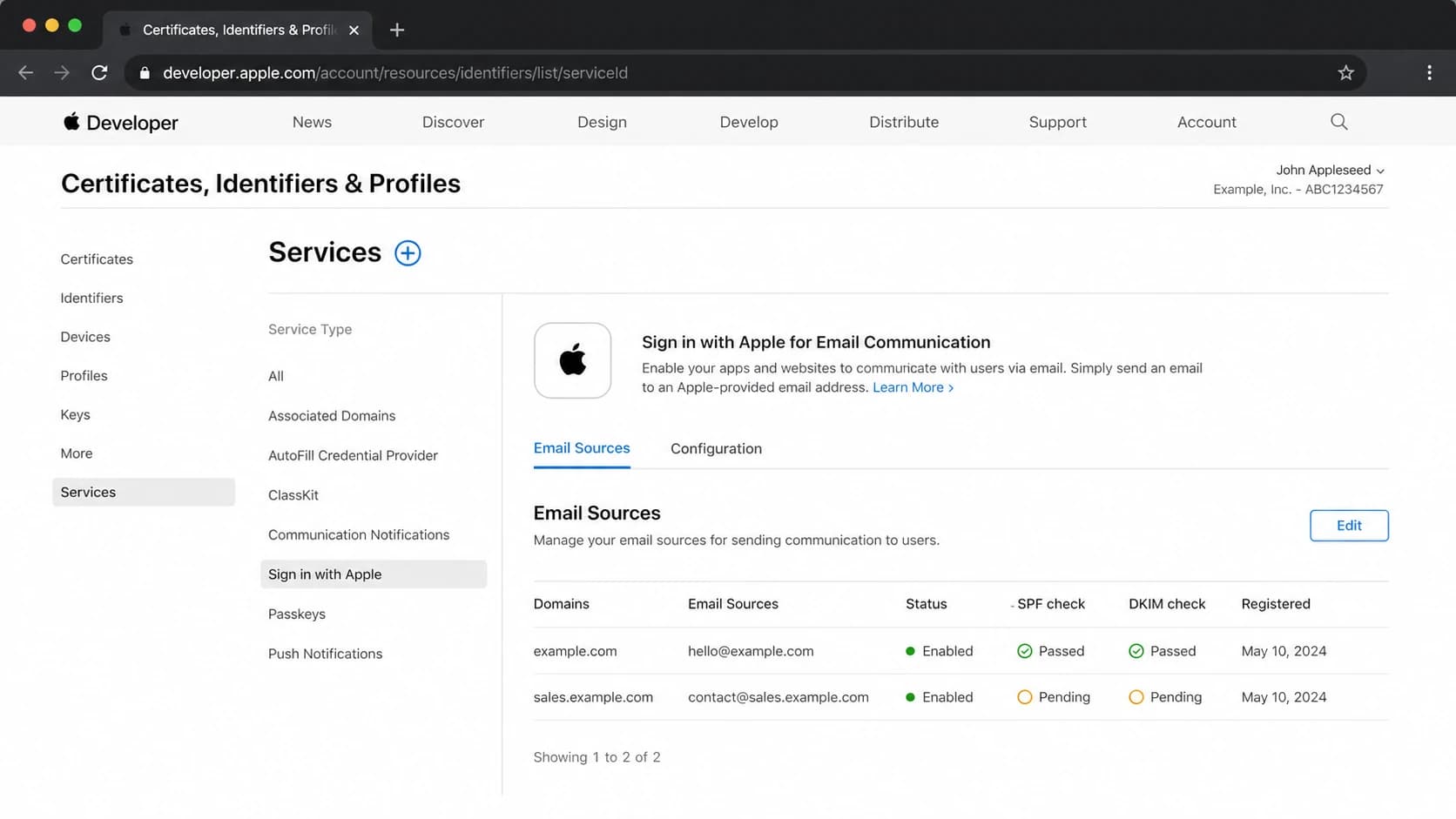Image resolution: width=1456 pixels, height=819 pixels.
Task: Click the Certificates, Identifiers & Profiles heading
Action: tap(260, 184)
